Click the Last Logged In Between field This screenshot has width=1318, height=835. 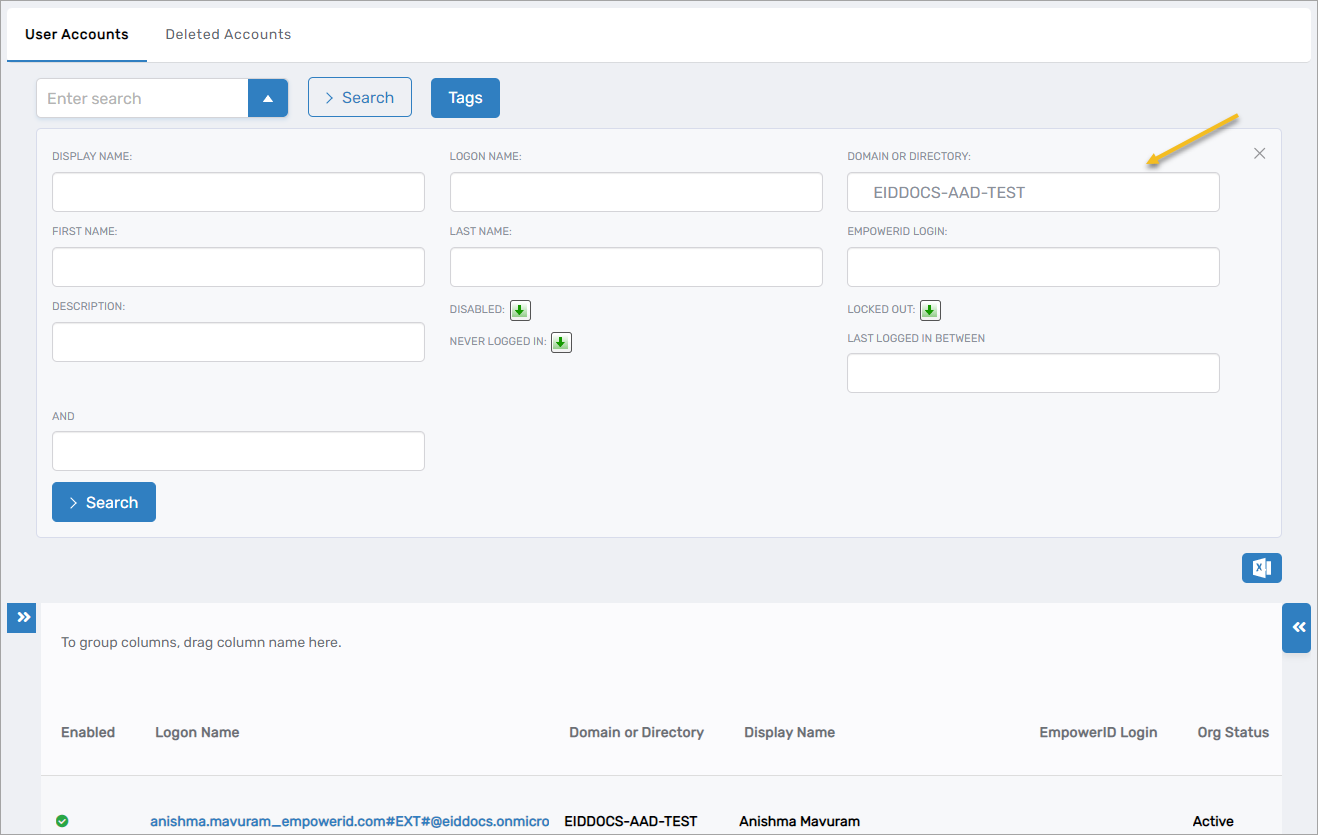click(x=1032, y=373)
